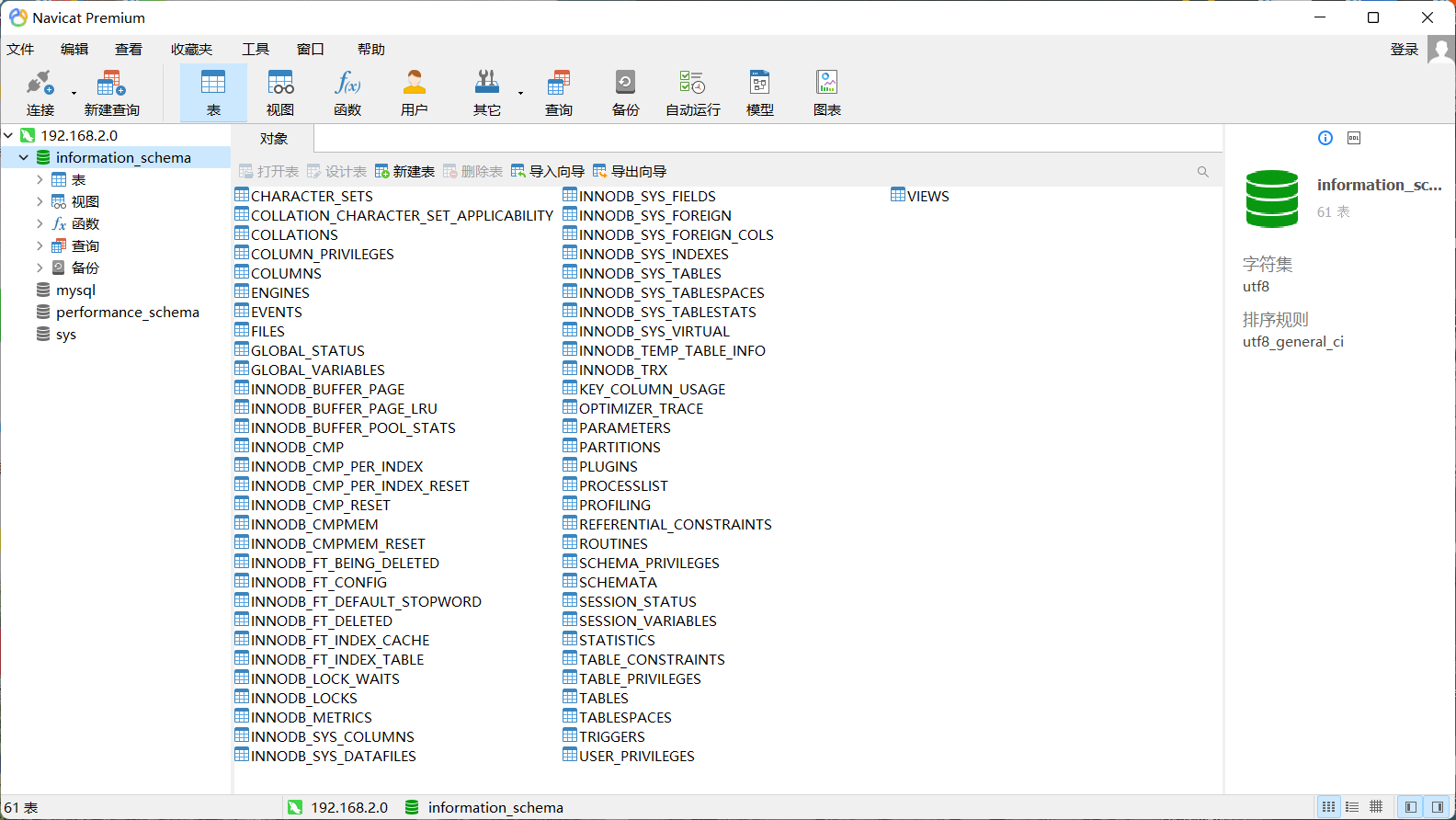The image size is (1456, 820).
Task: Click the 用户 (User) toolbar icon
Action: (x=415, y=92)
